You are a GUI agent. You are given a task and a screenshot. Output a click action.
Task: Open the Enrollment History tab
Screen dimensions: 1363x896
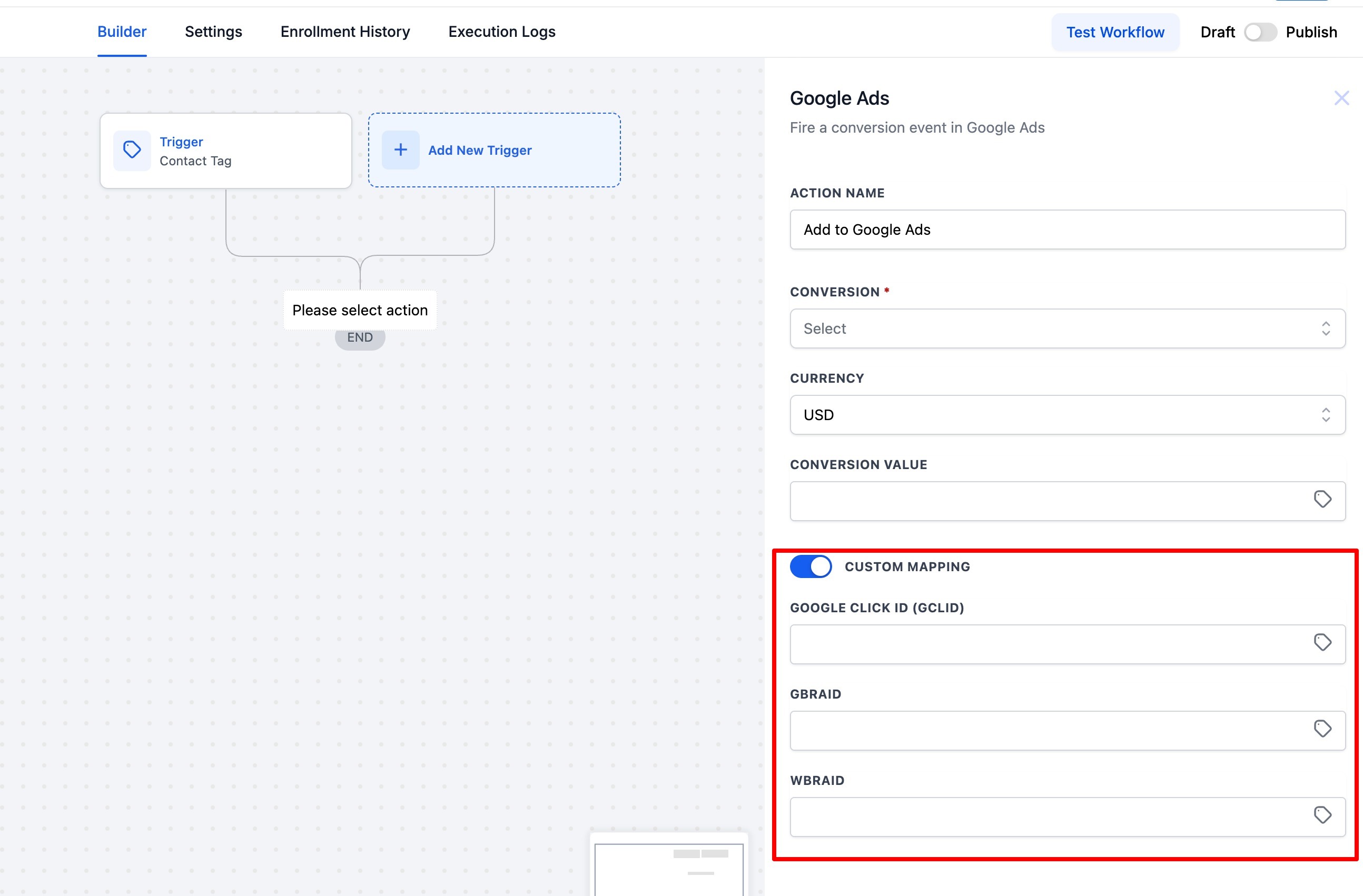[x=345, y=32]
